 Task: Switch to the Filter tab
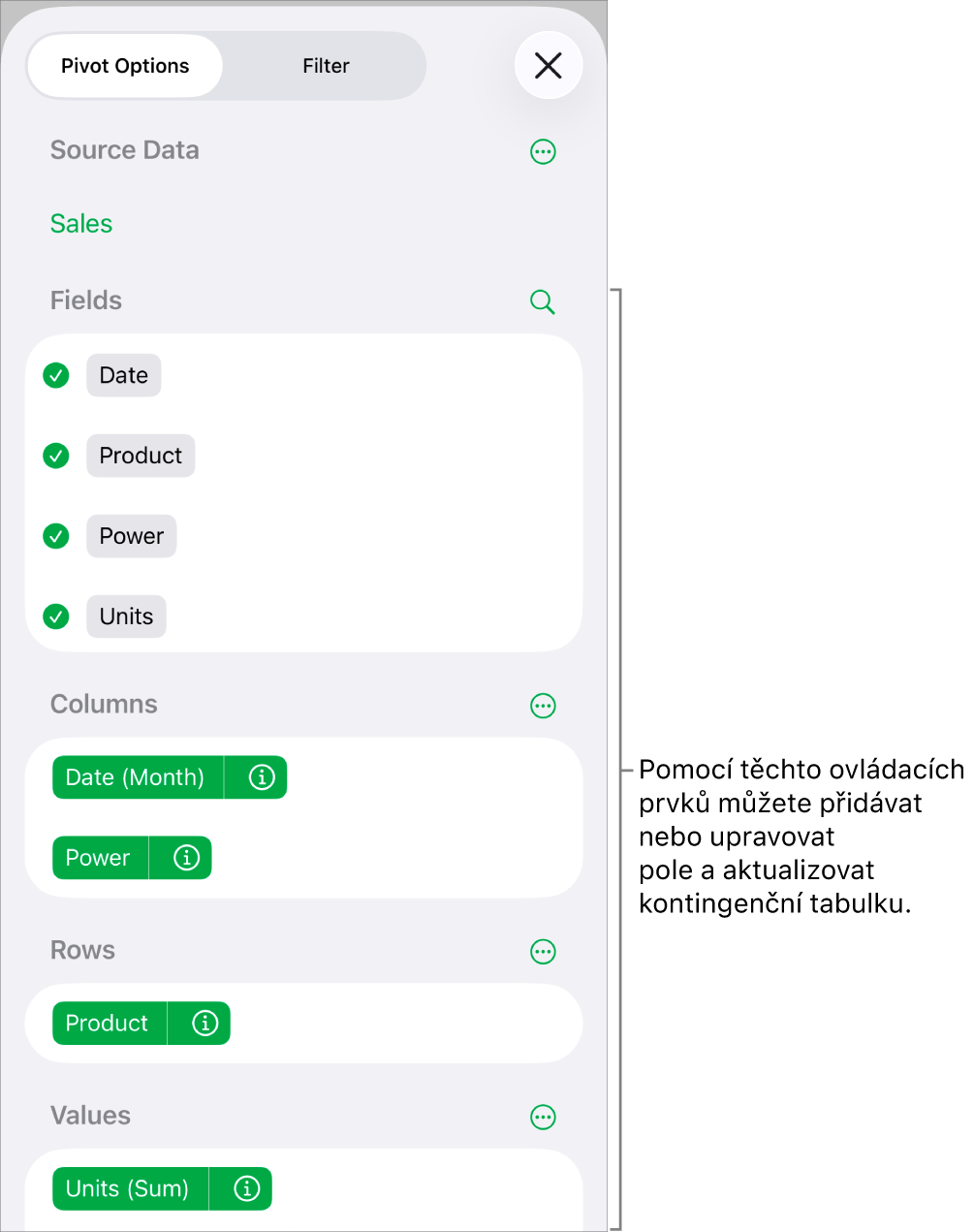(x=326, y=66)
